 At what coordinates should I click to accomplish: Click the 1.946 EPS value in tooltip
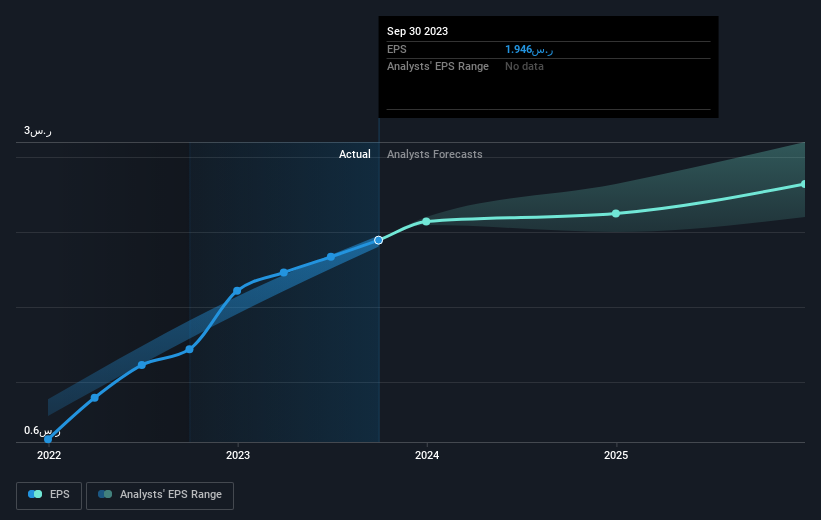coord(529,49)
